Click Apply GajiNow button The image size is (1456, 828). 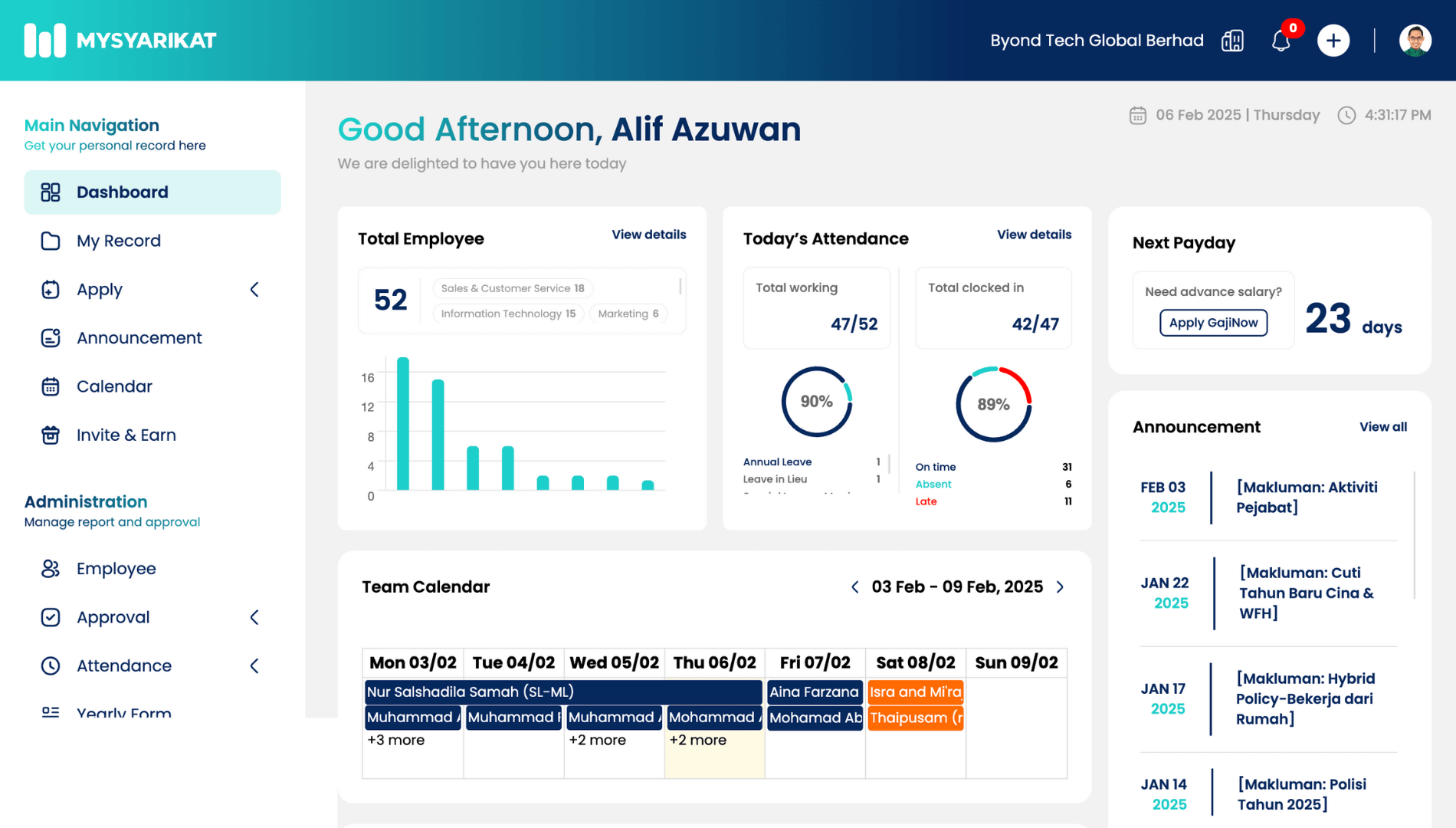1213,323
